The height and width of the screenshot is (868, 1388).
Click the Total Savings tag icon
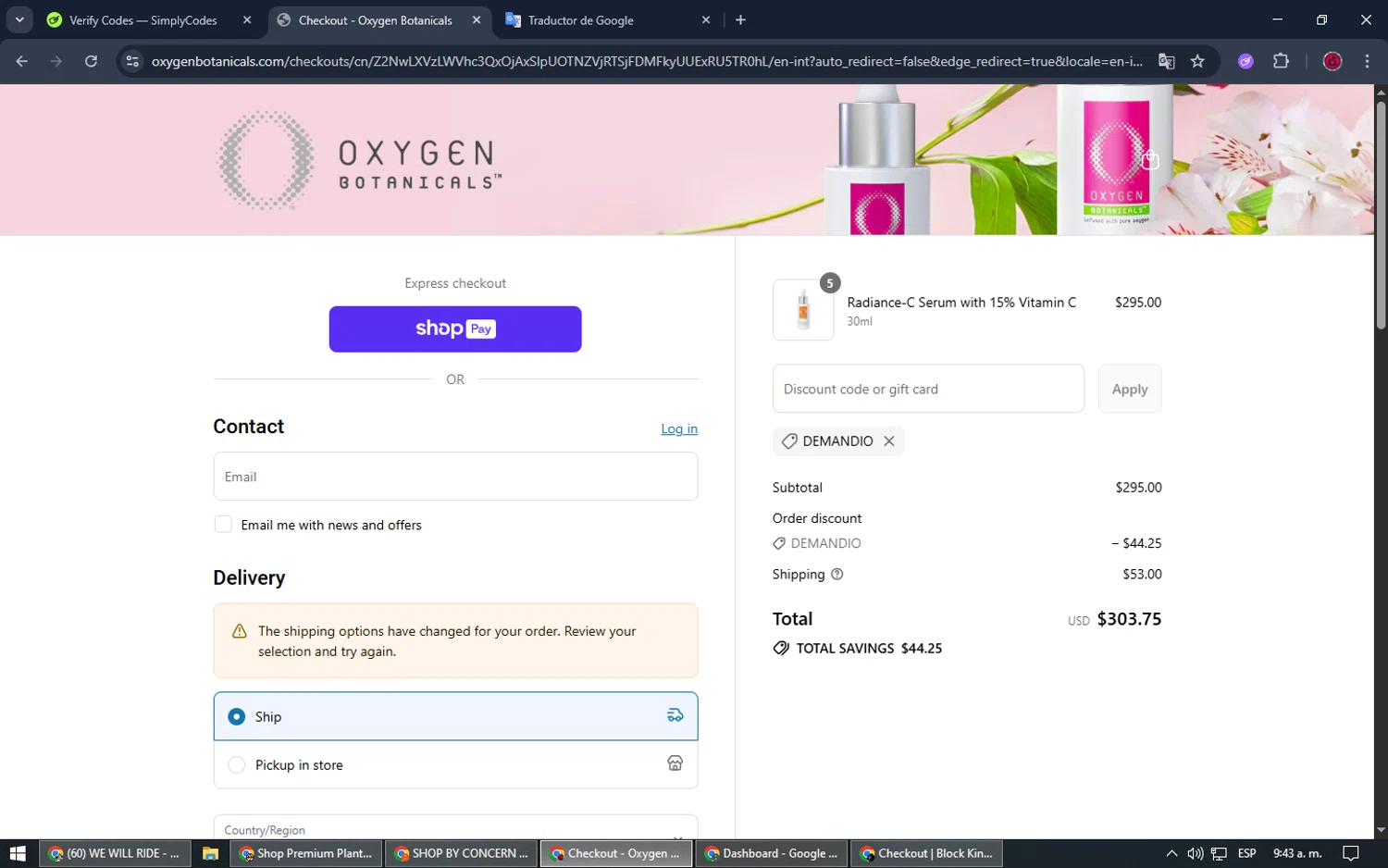[781, 648]
